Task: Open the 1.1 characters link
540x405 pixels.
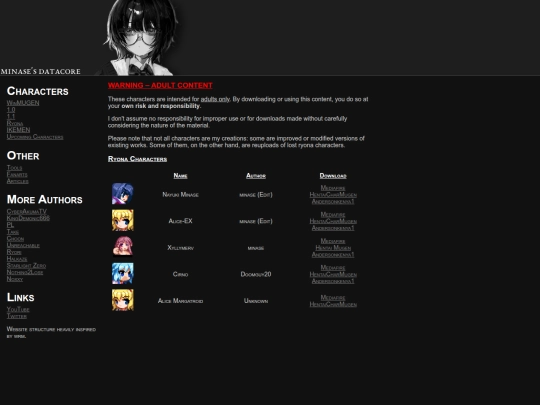Action: tap(11, 116)
